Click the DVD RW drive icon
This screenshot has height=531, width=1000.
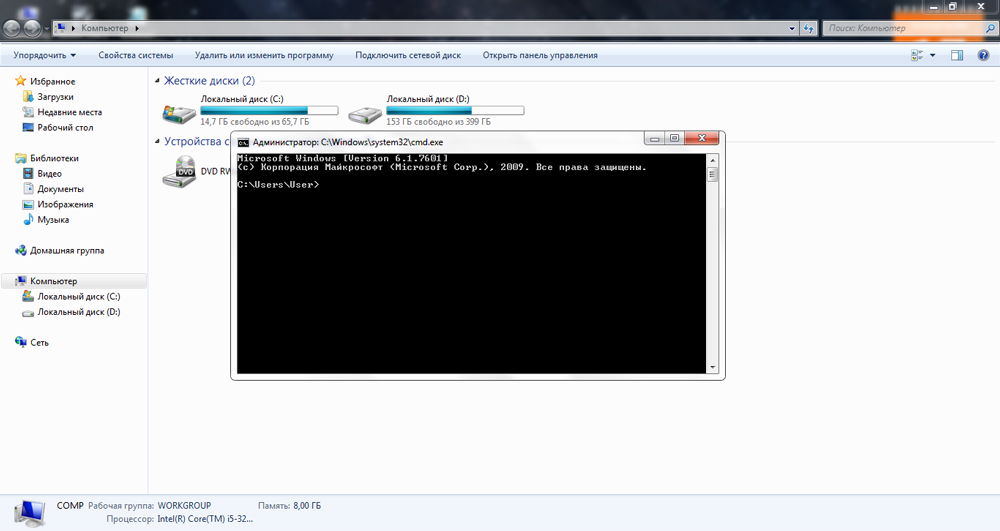click(x=180, y=171)
